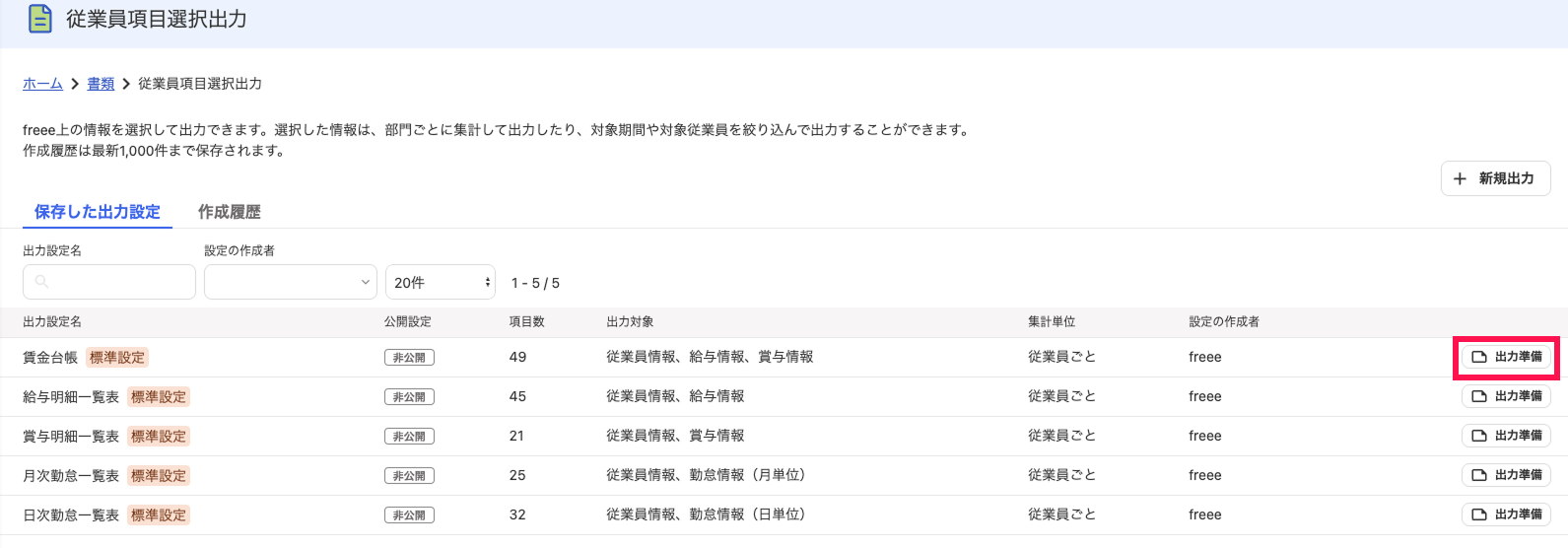Click the 項目数 column header
The height and width of the screenshot is (548, 1568).
click(x=526, y=322)
